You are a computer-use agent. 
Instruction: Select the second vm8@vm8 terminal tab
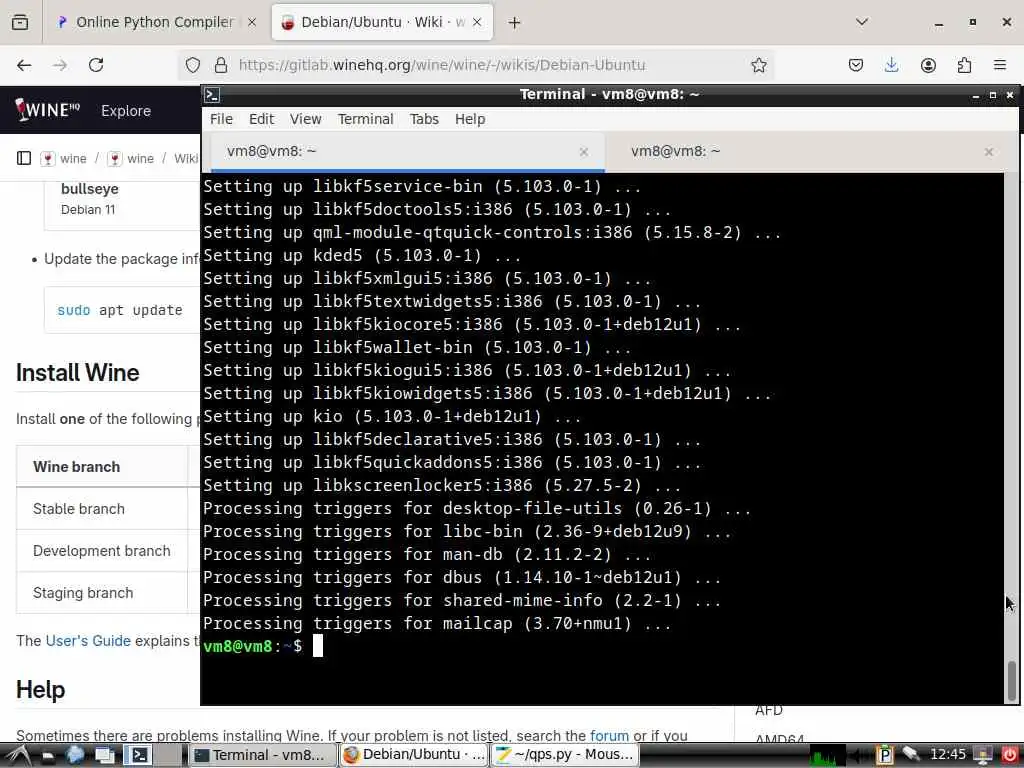(x=675, y=151)
